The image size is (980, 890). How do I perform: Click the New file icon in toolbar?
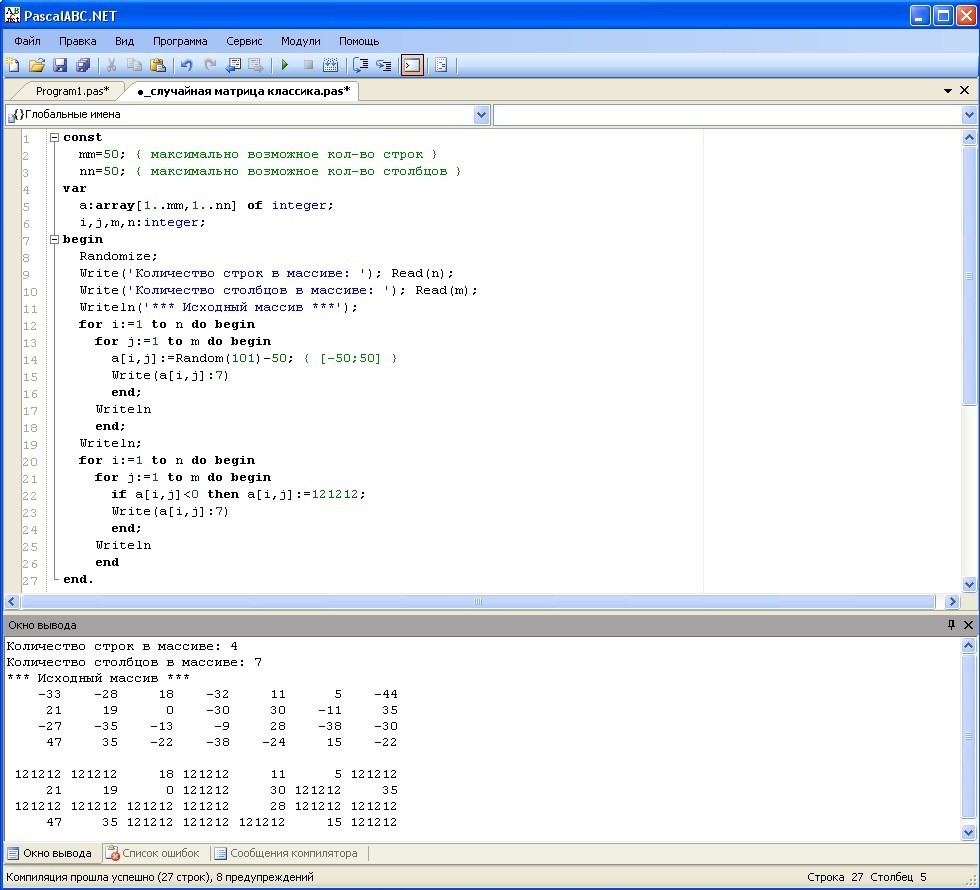(13, 65)
